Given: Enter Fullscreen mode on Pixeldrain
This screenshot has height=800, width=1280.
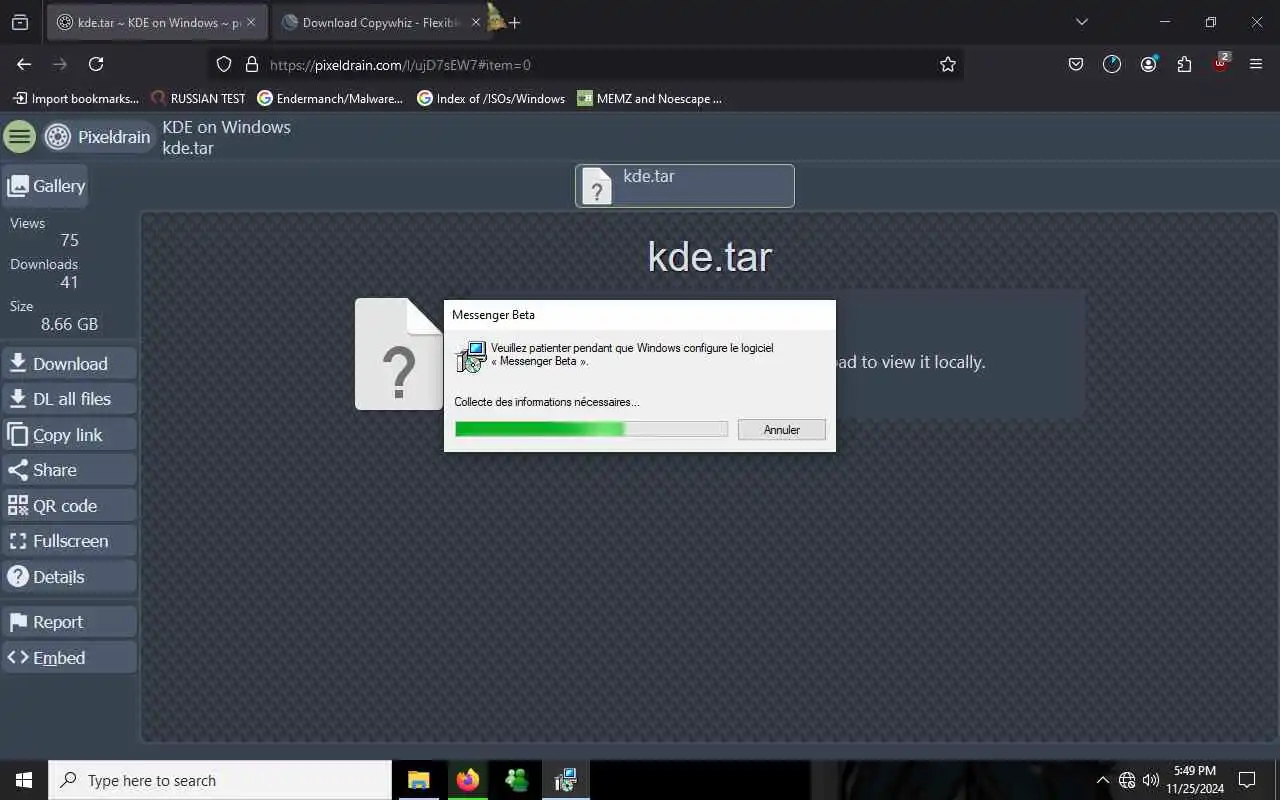Looking at the screenshot, I should point(69,541).
